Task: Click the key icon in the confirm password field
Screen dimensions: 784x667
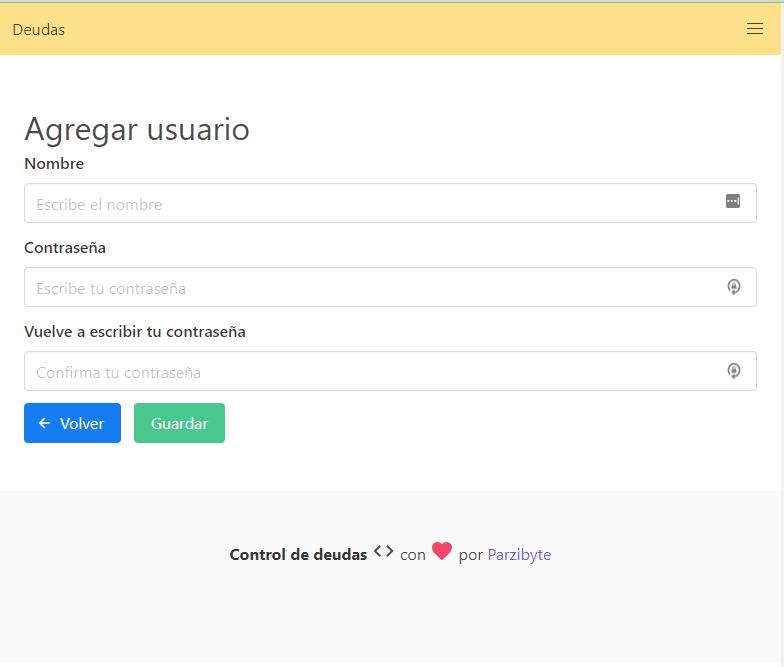Action: pos(733,371)
